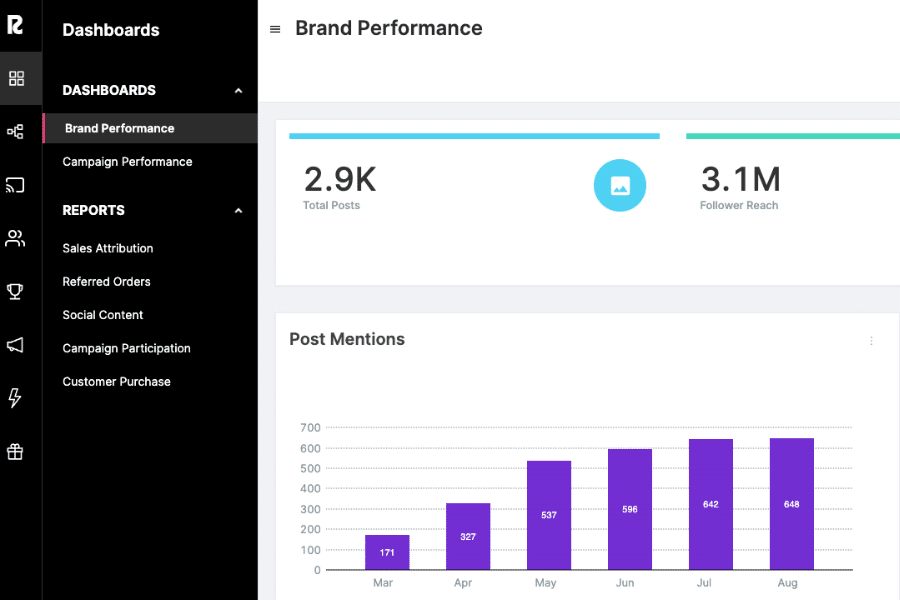This screenshot has width=900, height=600.
Task: Click the Aug bar showing 648 mentions
Action: [791, 504]
